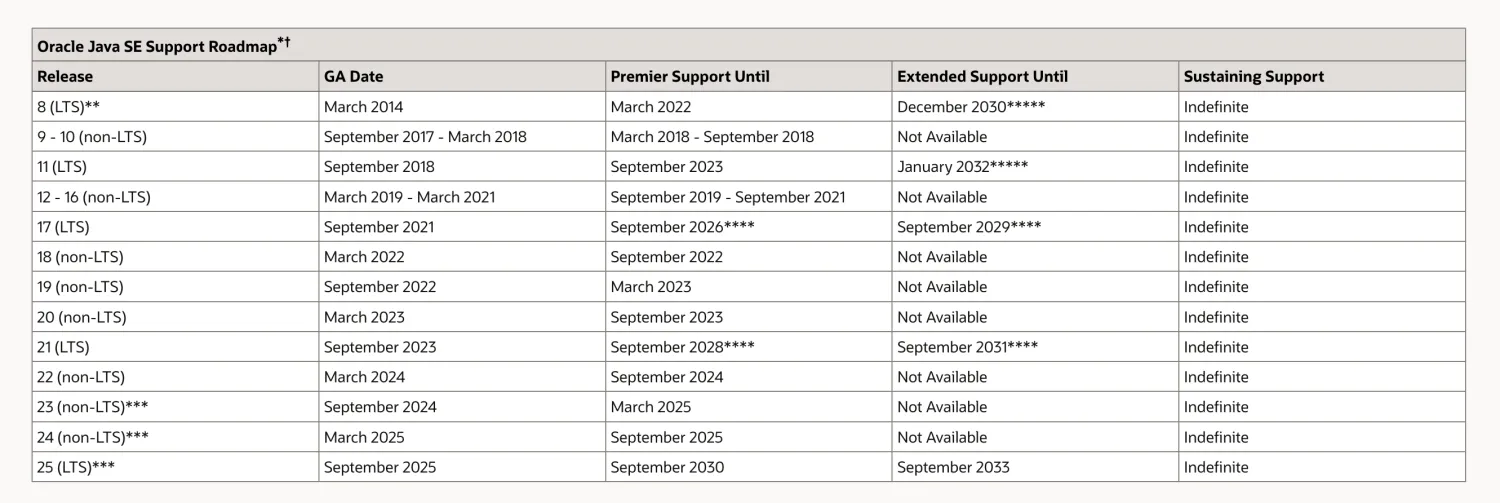The width and height of the screenshot is (1500, 503).
Task: Select the 11 (LTS) release row
Action: pyautogui.click(x=749, y=167)
